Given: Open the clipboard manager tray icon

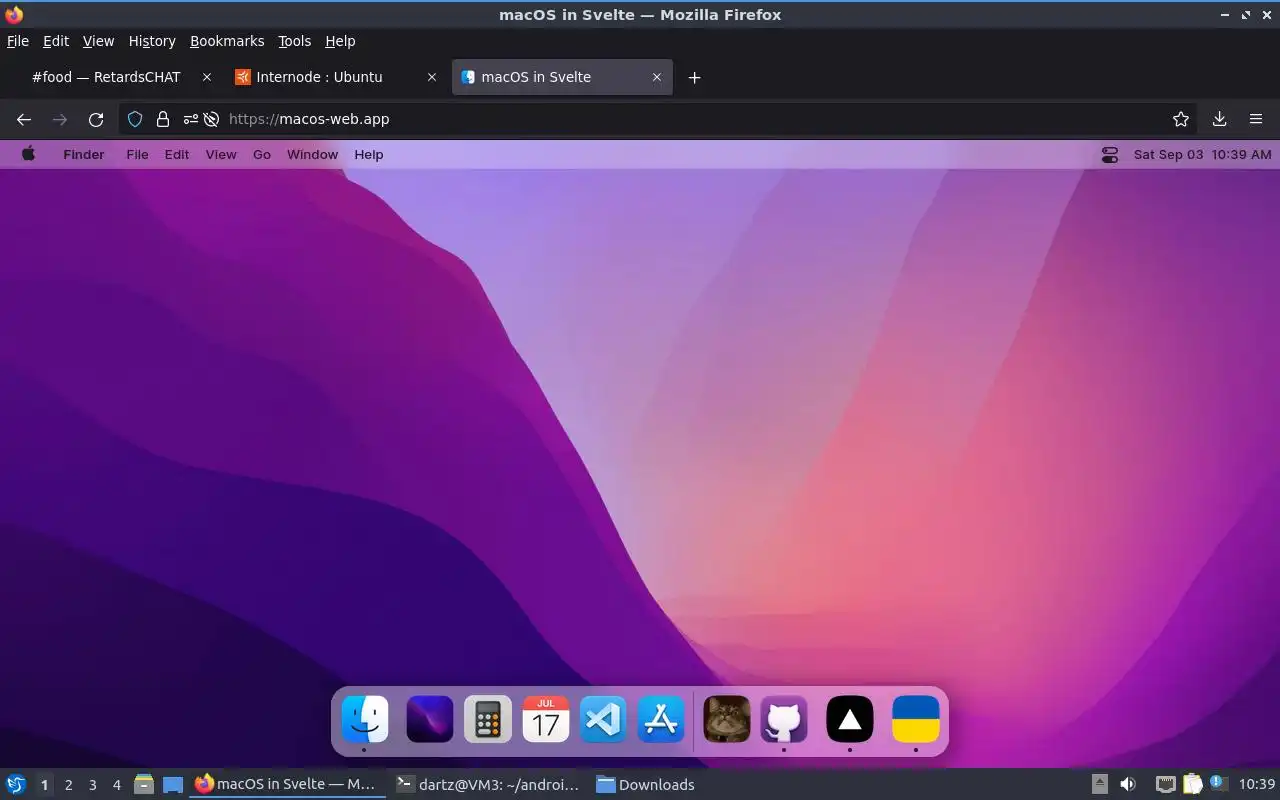Looking at the screenshot, I should [1192, 785].
